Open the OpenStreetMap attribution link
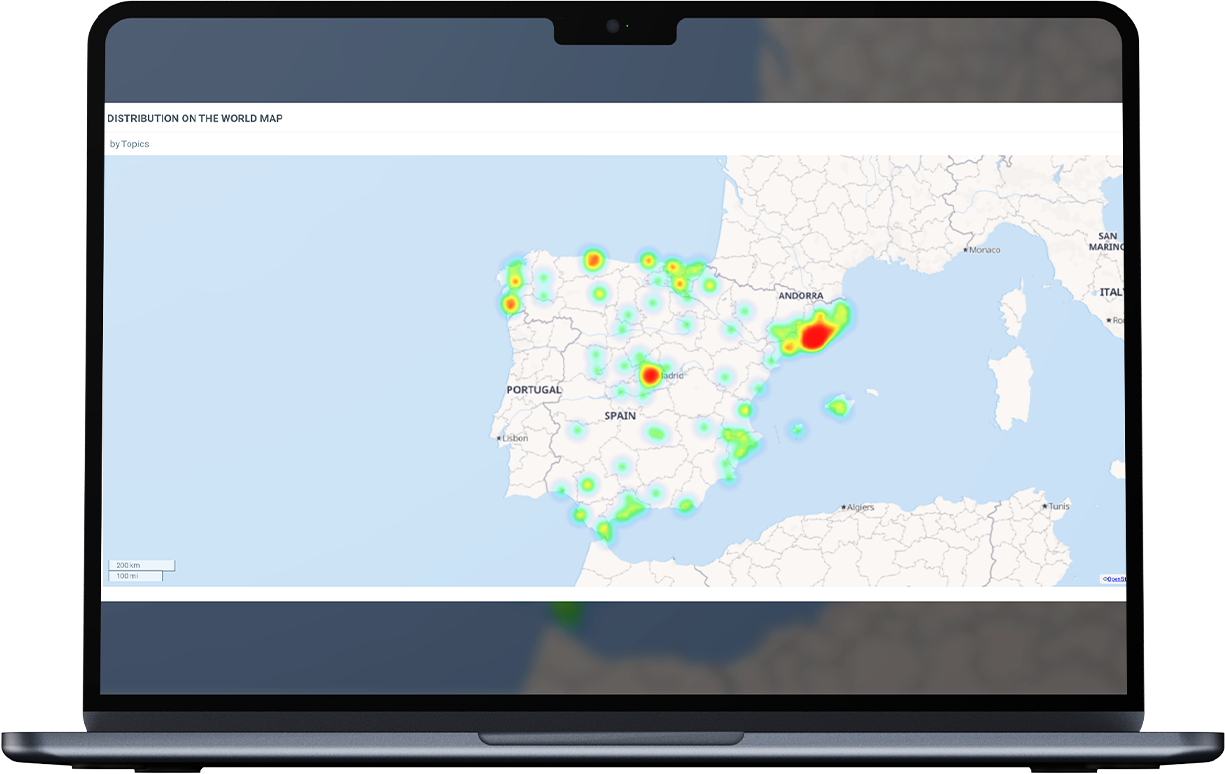Image resolution: width=1225 pixels, height=774 pixels. tap(1113, 578)
